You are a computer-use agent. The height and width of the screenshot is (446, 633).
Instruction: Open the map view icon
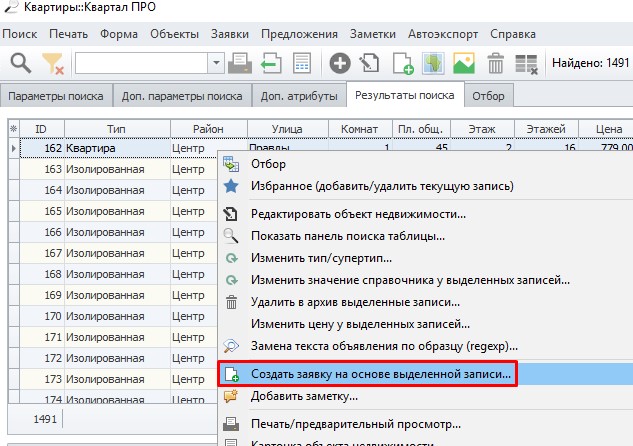click(x=433, y=63)
